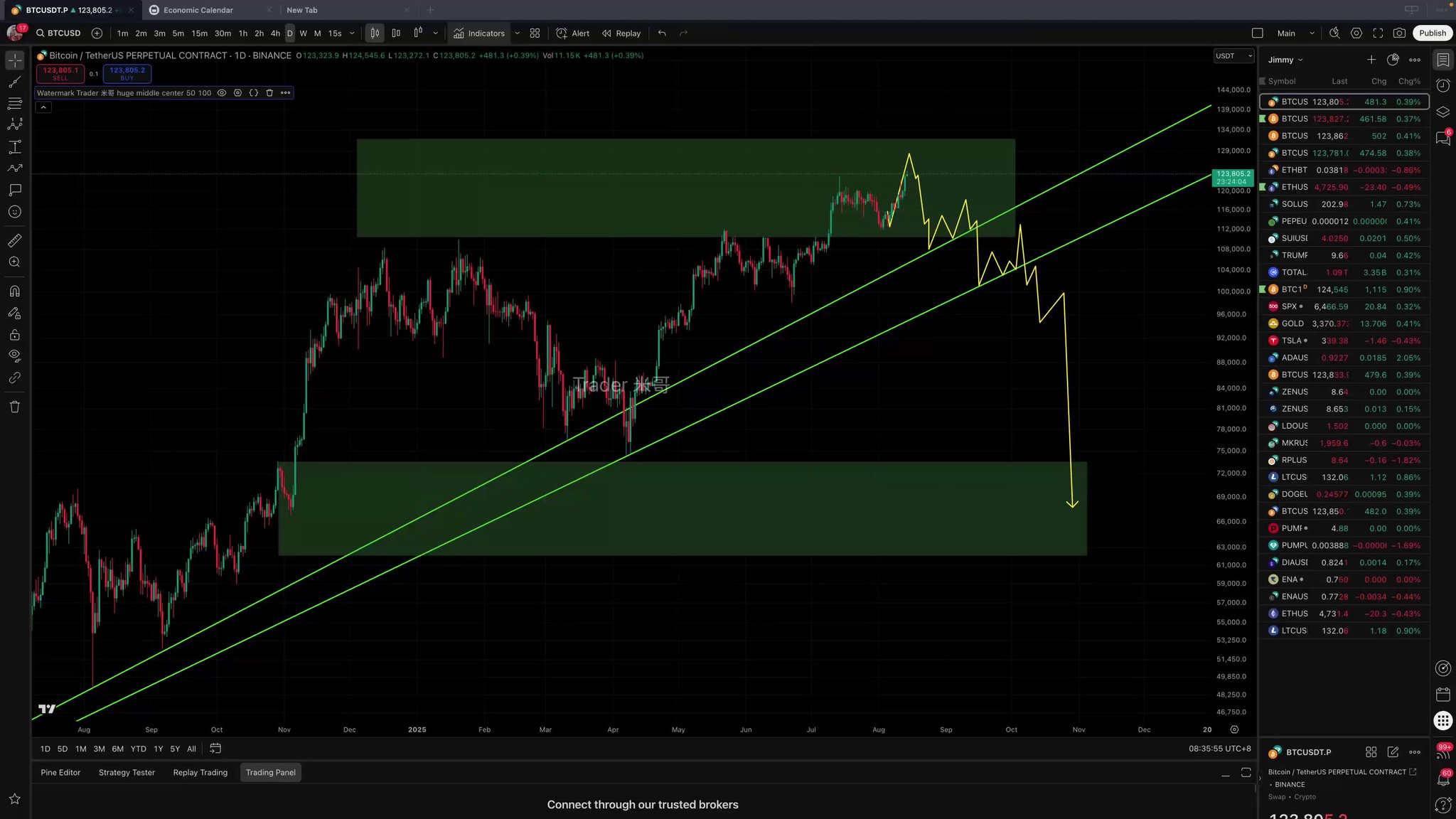
Task: Open the object tree layers panel
Action: pyautogui.click(x=1442, y=112)
